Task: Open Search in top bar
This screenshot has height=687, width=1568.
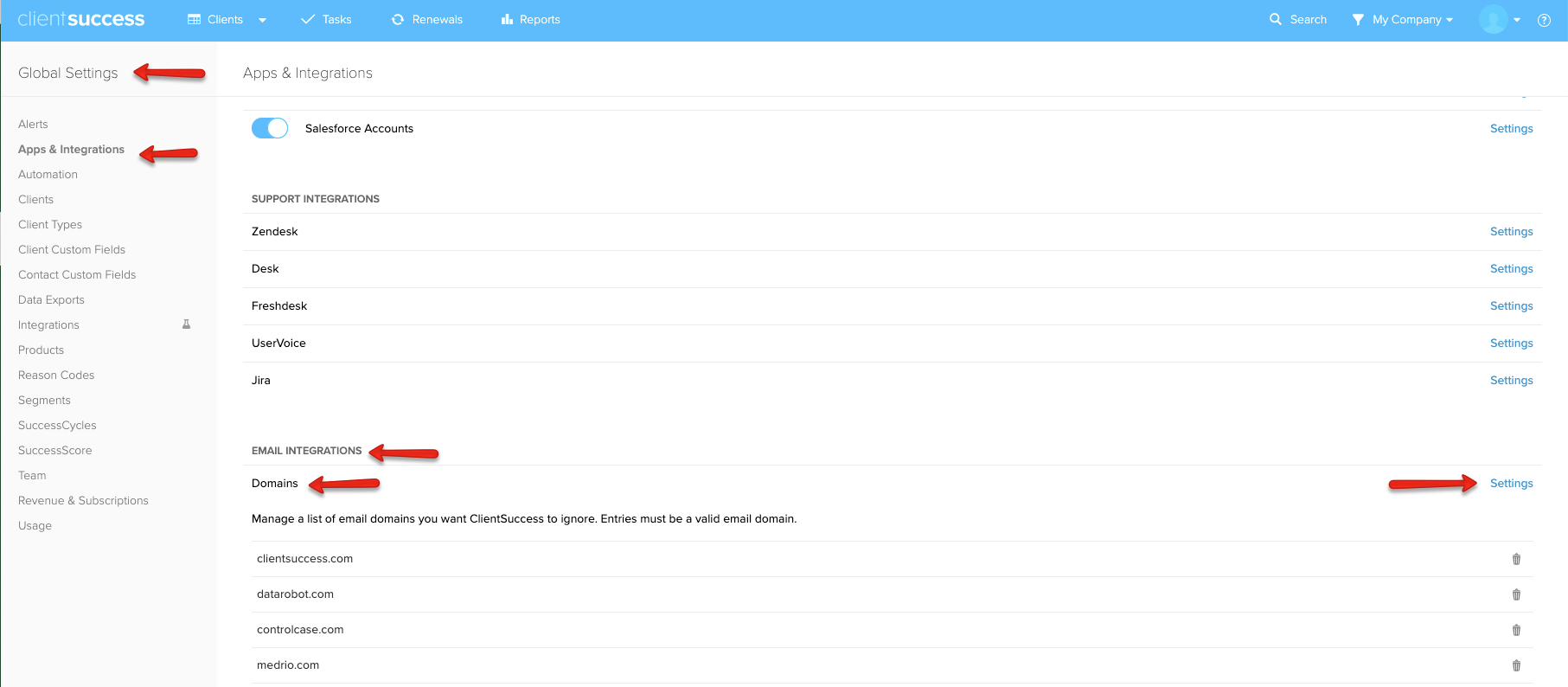Action: pyautogui.click(x=1308, y=19)
